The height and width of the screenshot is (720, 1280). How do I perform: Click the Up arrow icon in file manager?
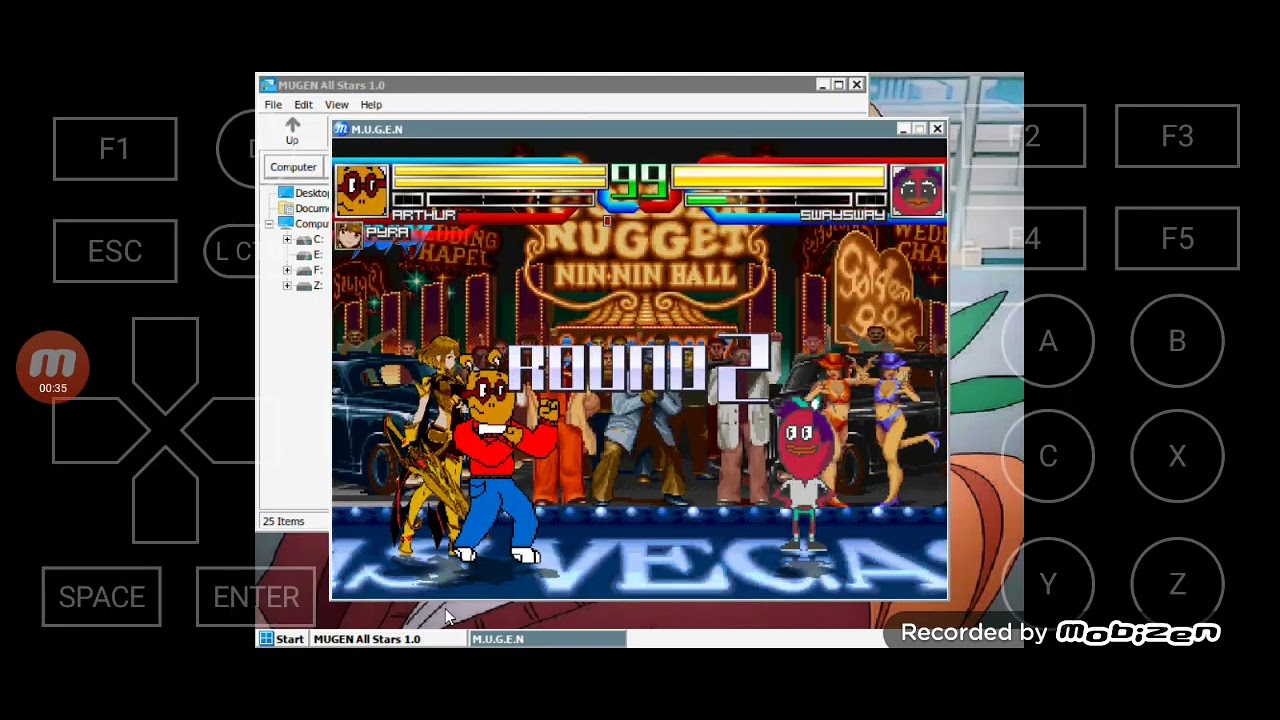click(x=292, y=125)
